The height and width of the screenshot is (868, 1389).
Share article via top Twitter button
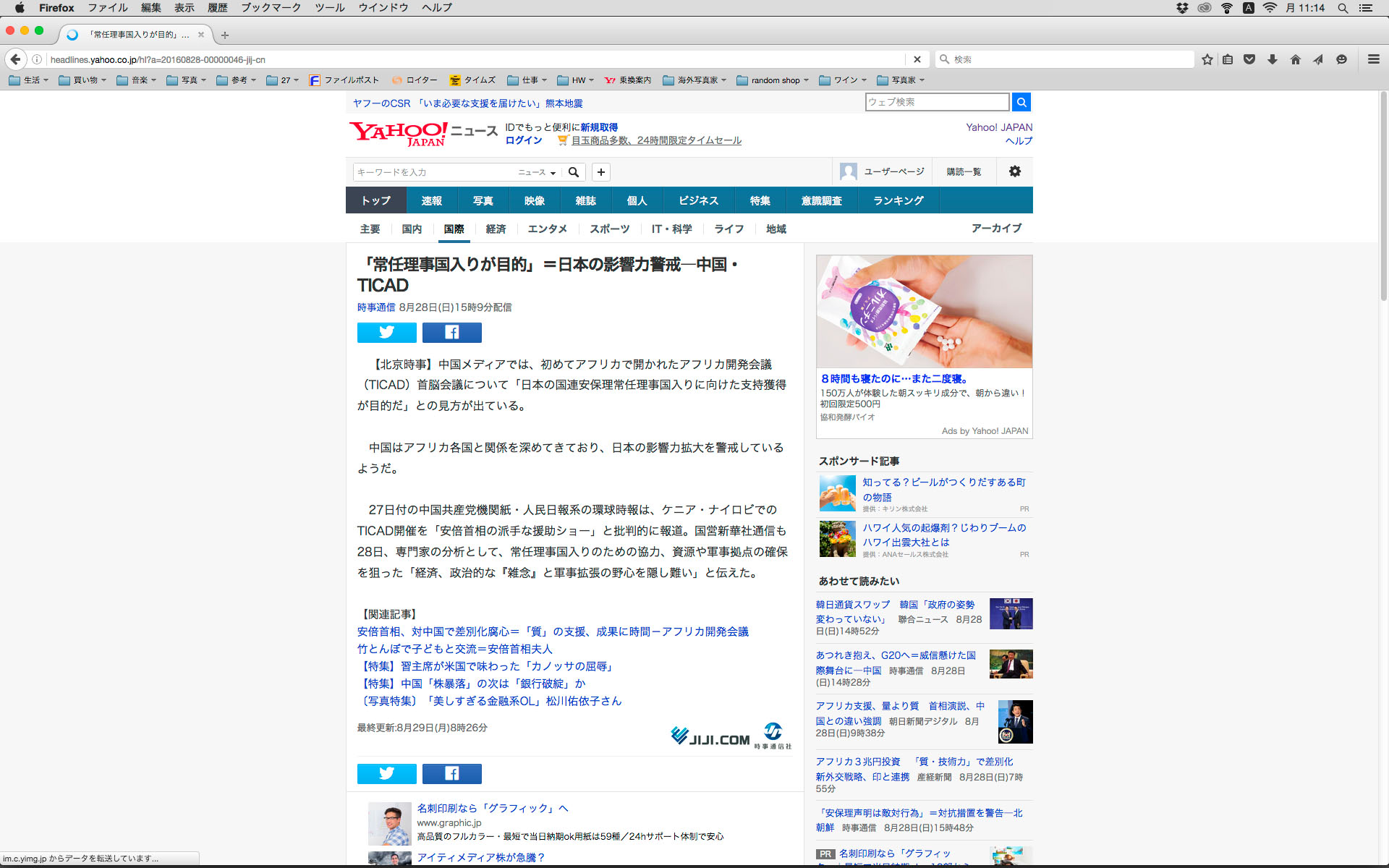(x=386, y=332)
